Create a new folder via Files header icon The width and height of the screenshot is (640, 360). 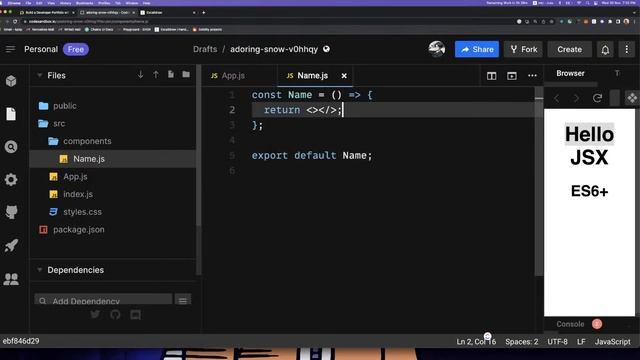[186, 74]
